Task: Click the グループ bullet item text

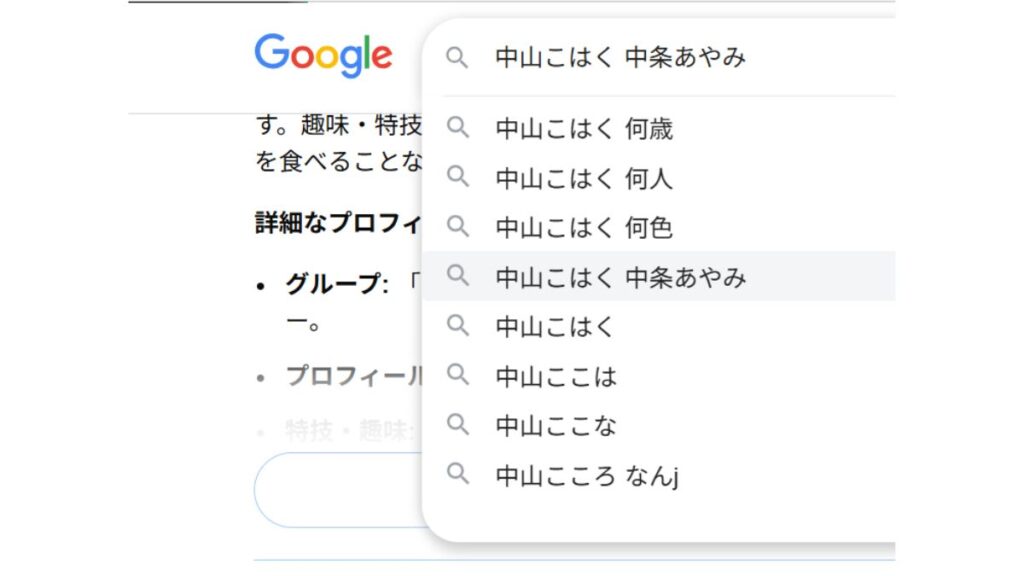Action: [x=336, y=284]
